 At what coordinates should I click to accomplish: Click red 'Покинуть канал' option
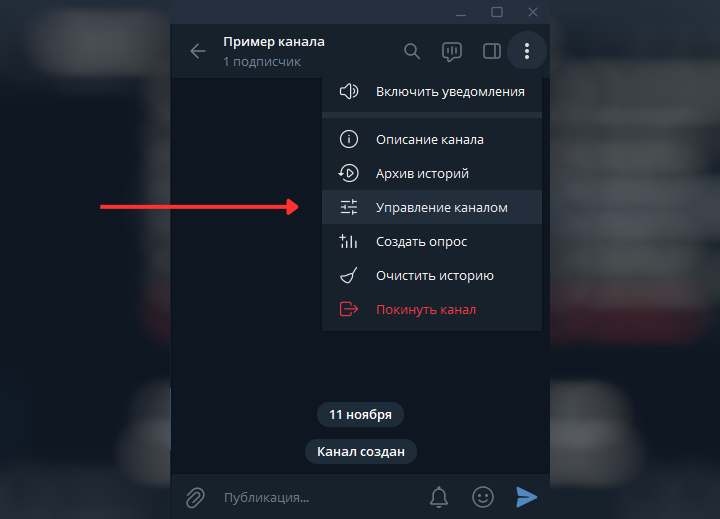click(x=432, y=309)
